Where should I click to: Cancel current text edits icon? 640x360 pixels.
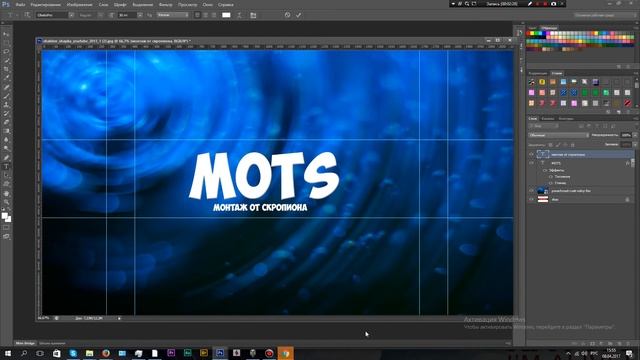[x=287, y=15]
